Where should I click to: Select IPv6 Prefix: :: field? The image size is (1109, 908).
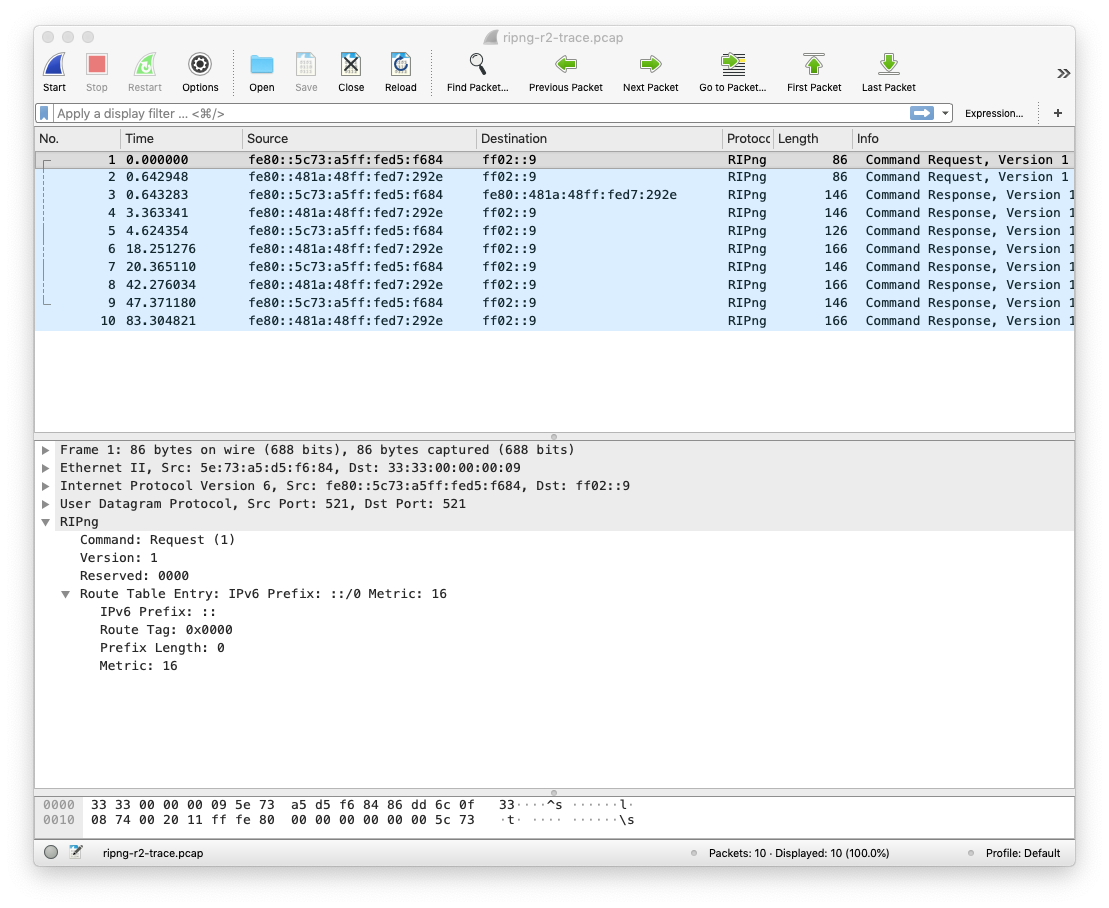(157, 612)
